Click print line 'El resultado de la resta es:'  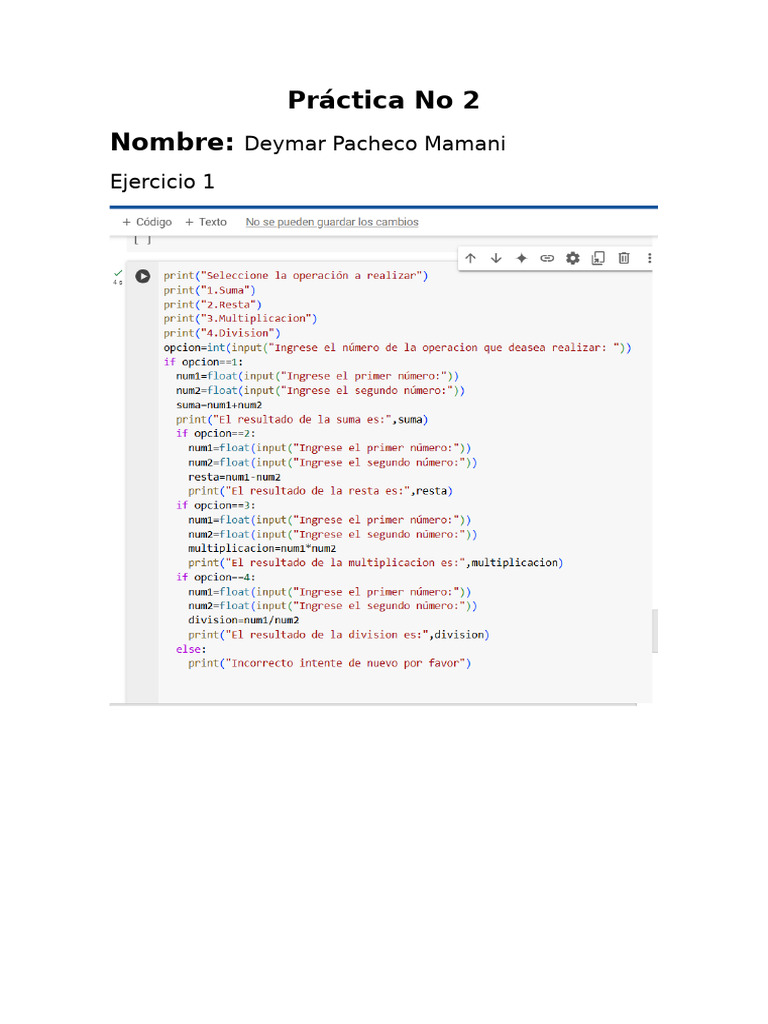[321, 491]
